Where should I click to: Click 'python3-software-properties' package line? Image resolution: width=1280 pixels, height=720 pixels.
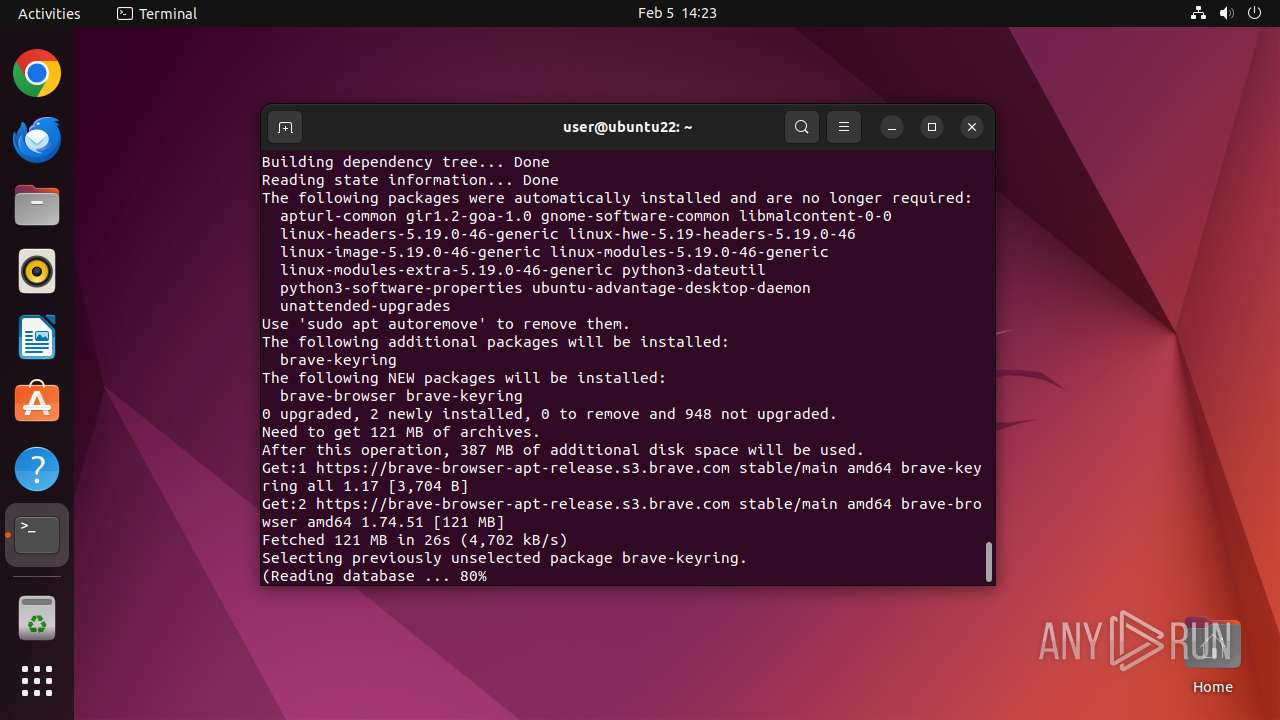pyautogui.click(x=545, y=288)
